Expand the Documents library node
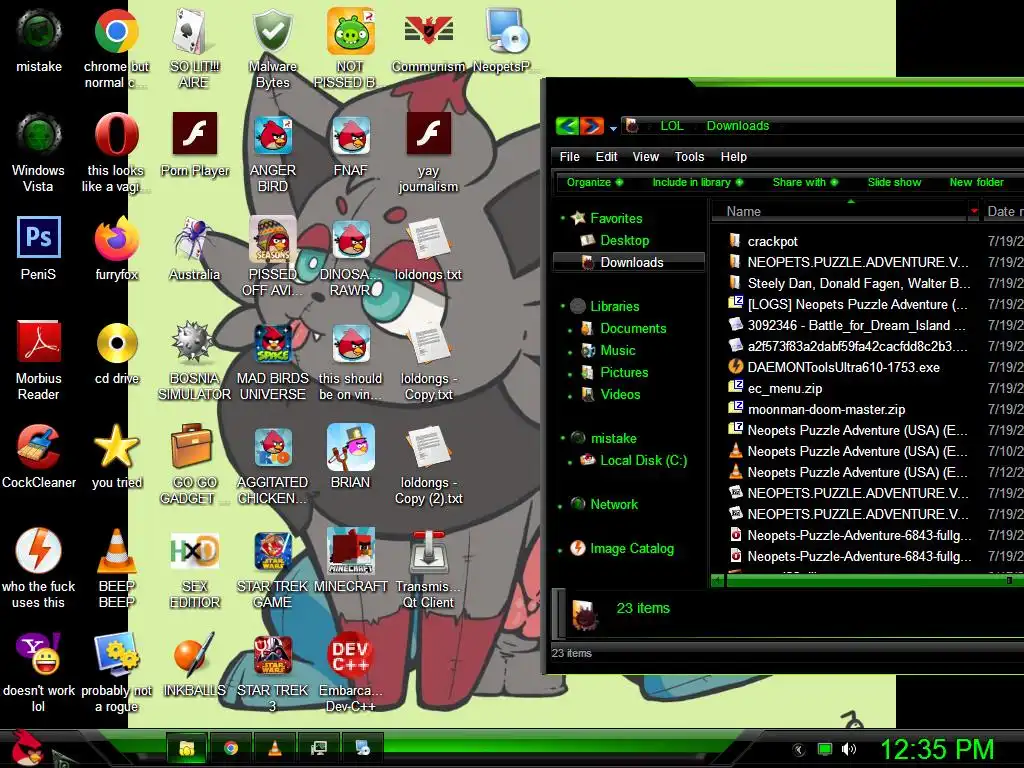Screen dimensions: 1024x768 (x=570, y=329)
